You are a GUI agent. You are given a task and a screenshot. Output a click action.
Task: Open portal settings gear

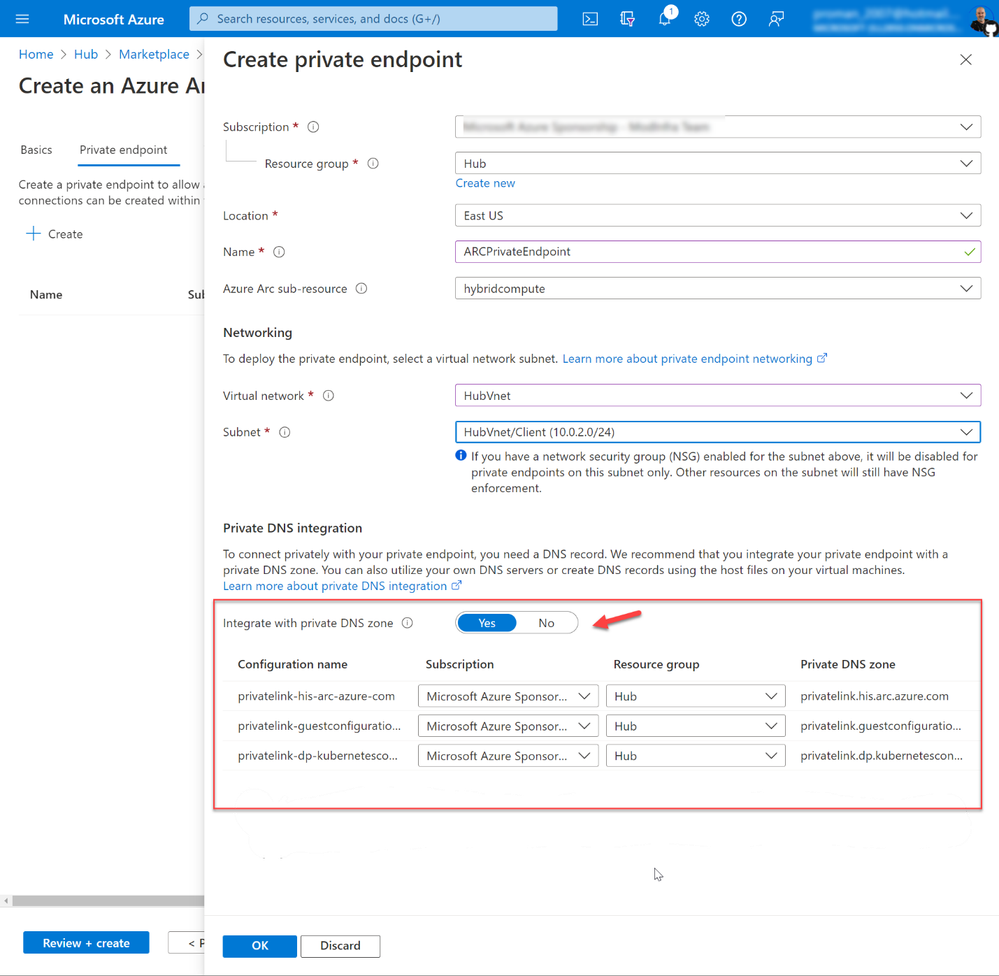(701, 19)
